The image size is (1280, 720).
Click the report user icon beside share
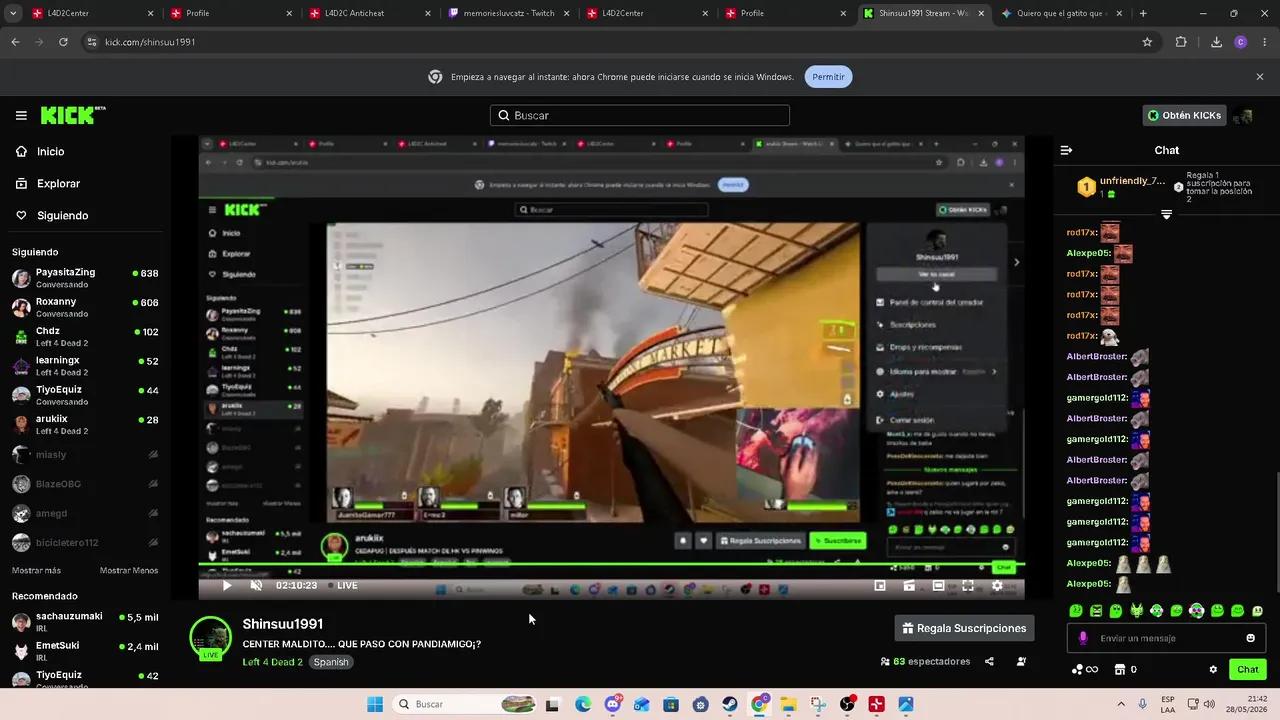click(1021, 661)
